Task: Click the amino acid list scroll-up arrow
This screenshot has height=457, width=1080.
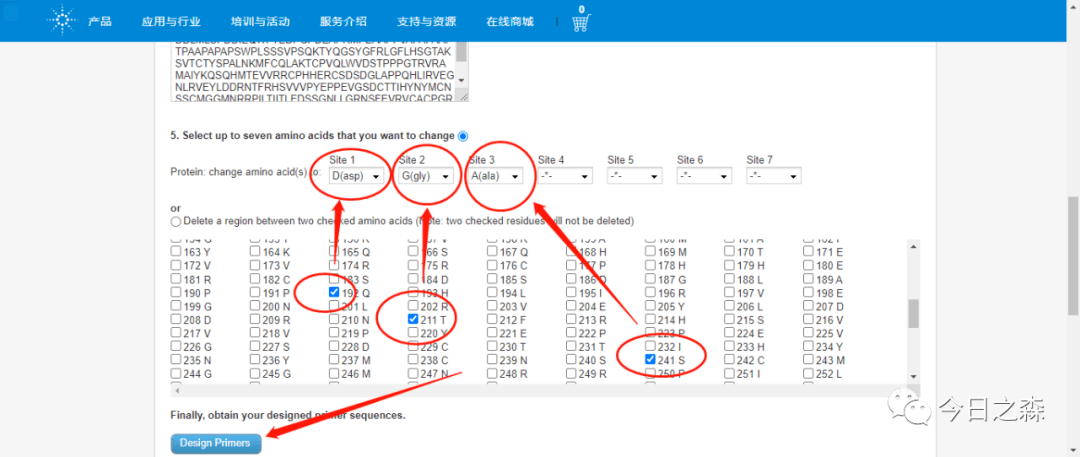Action: point(913,245)
